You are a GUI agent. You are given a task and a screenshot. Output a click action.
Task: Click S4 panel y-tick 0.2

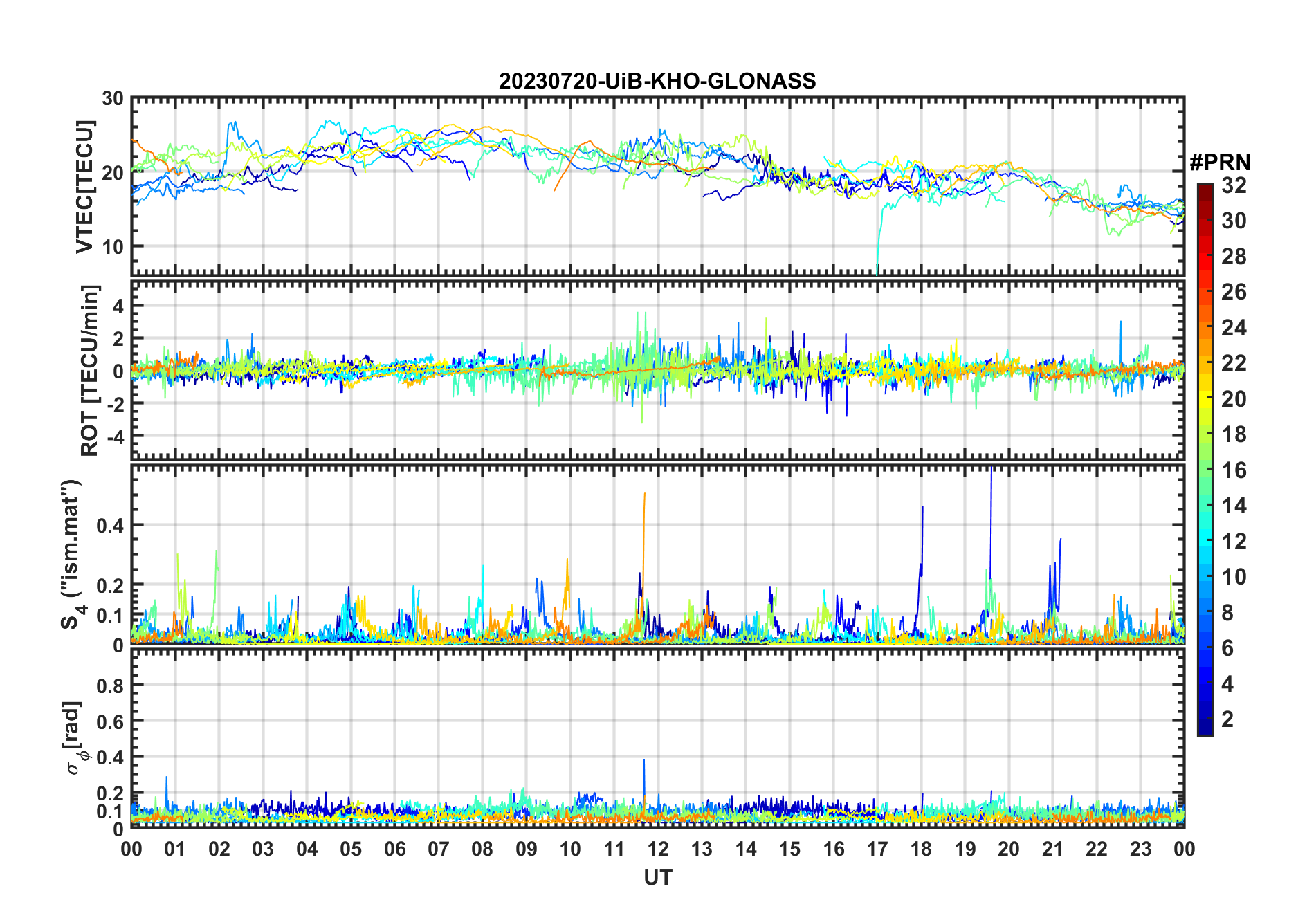pyautogui.click(x=111, y=585)
